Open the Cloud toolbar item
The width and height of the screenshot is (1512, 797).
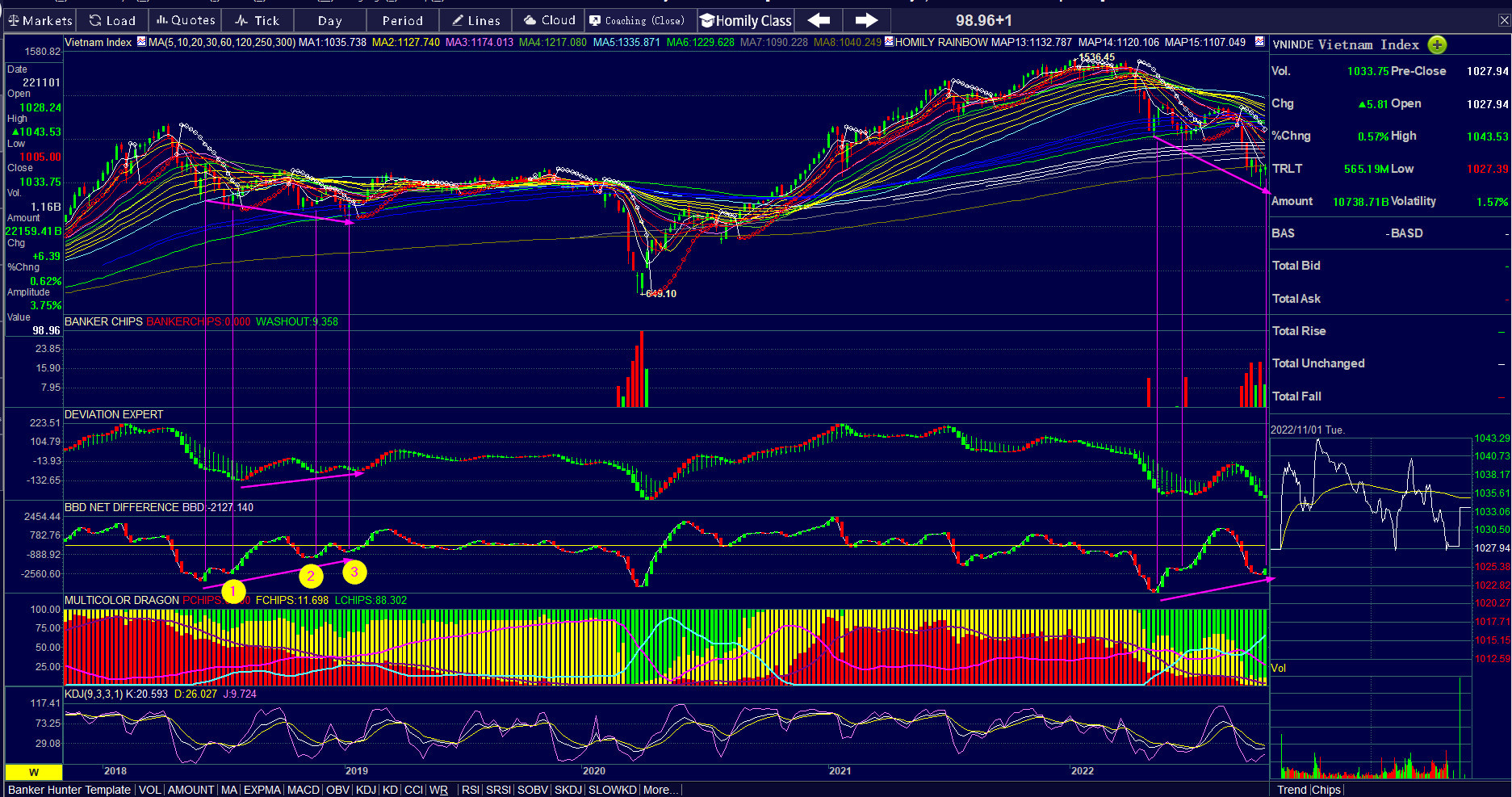click(549, 20)
